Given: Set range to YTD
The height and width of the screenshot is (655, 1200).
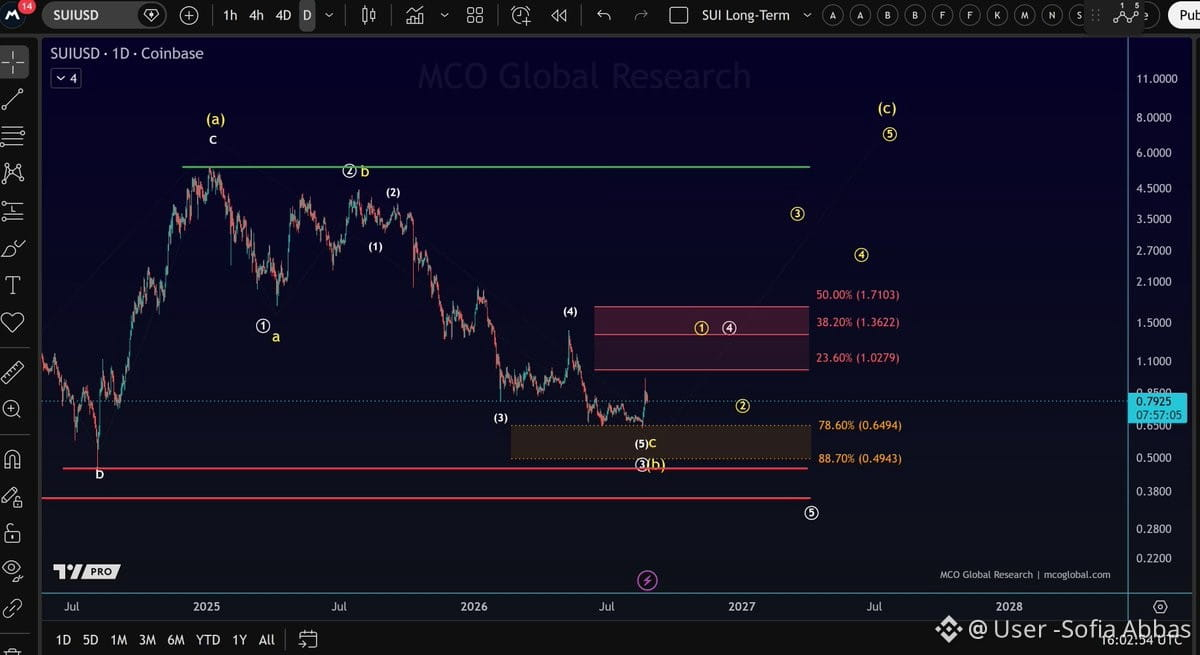Looking at the screenshot, I should click(208, 639).
